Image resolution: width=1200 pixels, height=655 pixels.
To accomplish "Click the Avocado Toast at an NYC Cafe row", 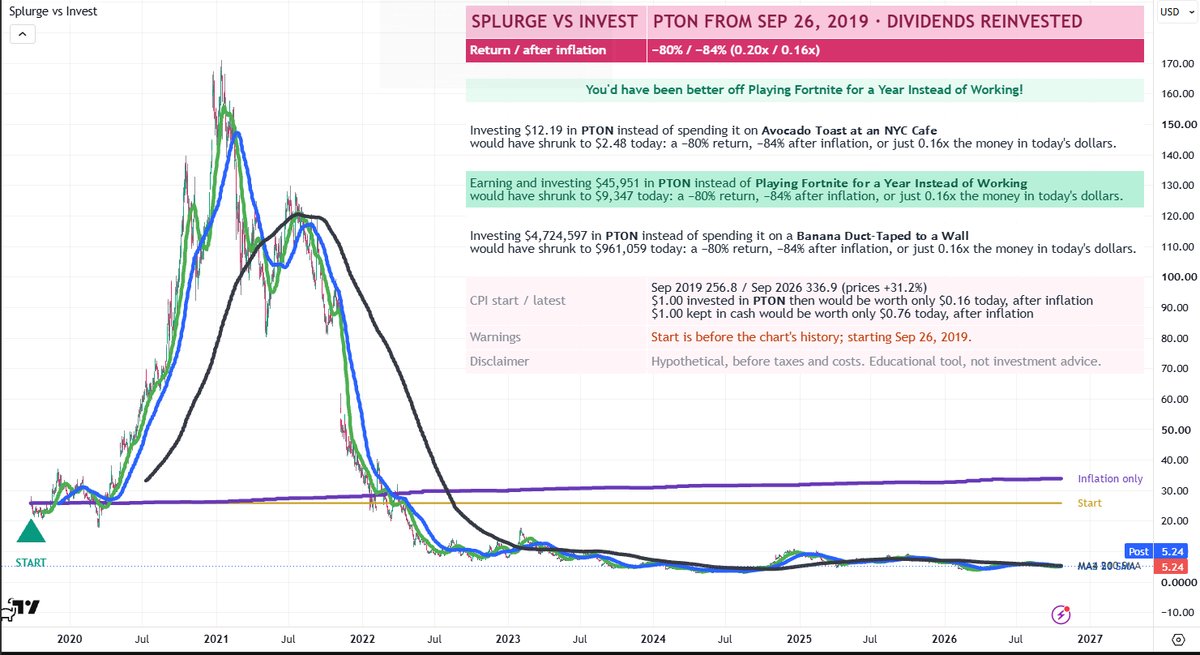I will [x=804, y=137].
